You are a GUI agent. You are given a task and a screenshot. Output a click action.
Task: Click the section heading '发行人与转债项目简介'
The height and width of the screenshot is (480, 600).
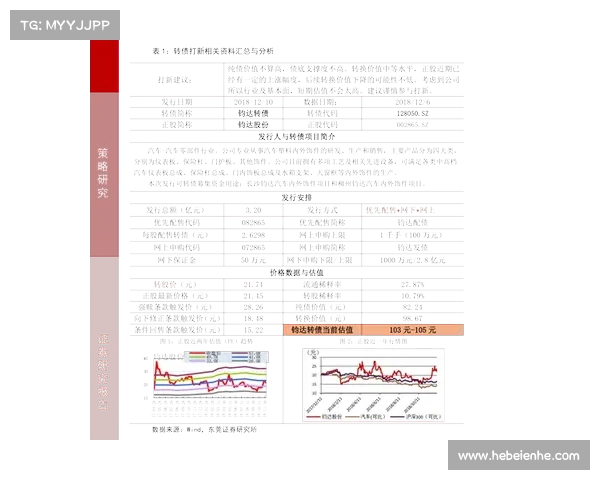click(x=297, y=137)
